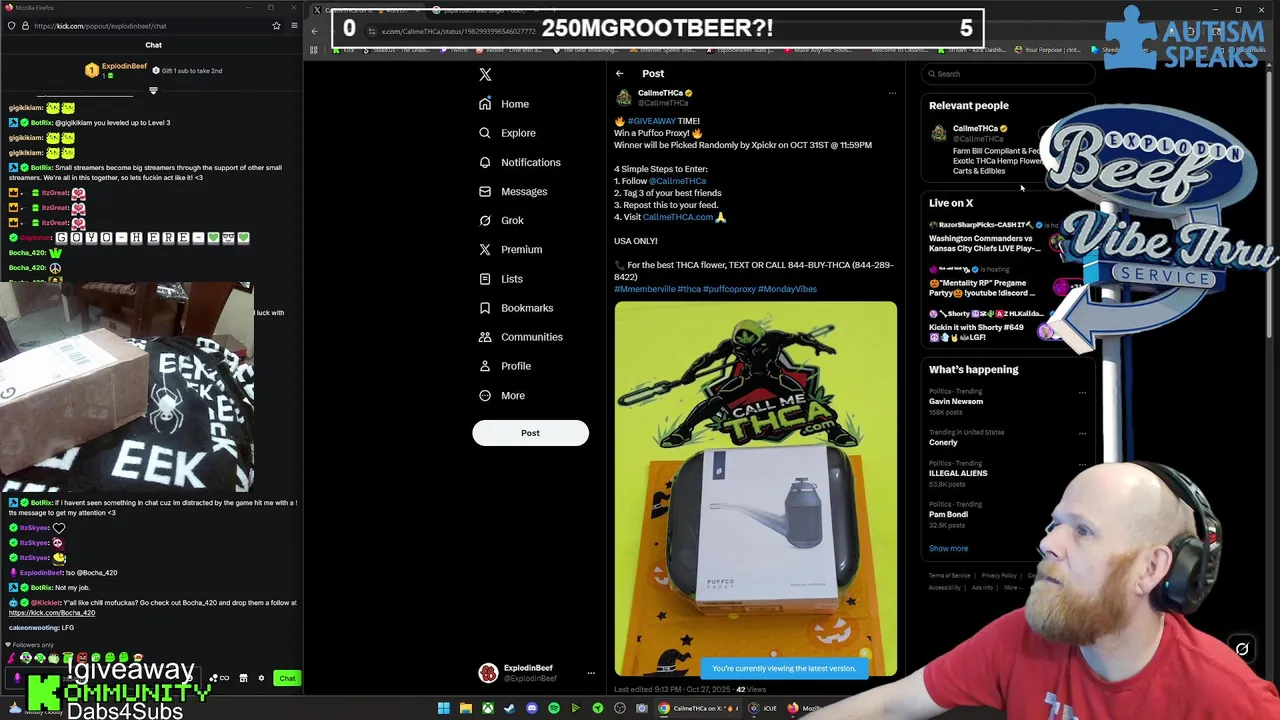Open the kick.com/Bocha_420 chat link
Screen dimensions: 1280x720
click(52, 613)
